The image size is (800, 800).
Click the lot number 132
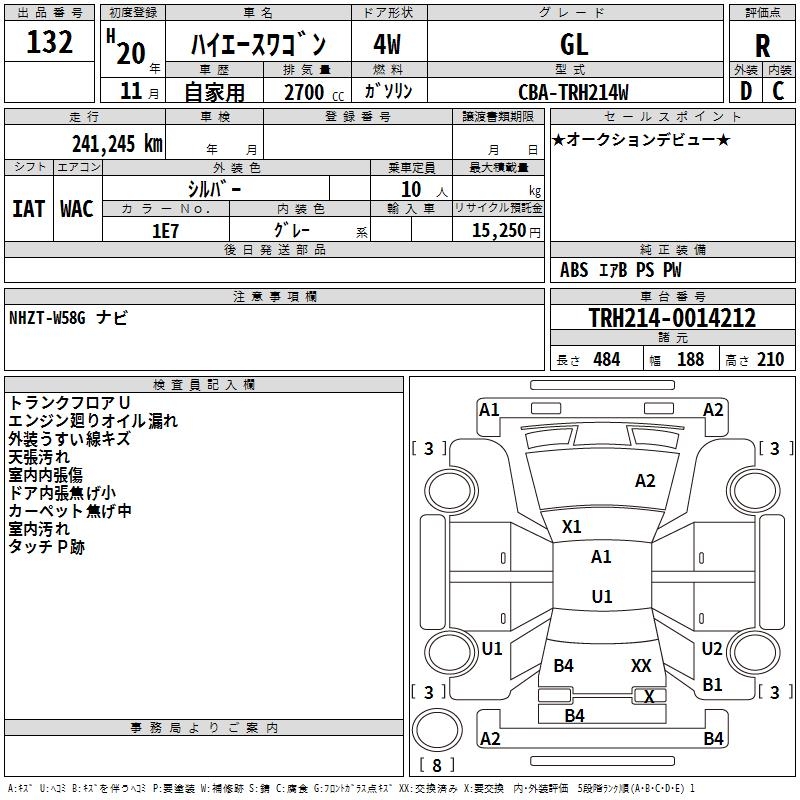click(49, 42)
